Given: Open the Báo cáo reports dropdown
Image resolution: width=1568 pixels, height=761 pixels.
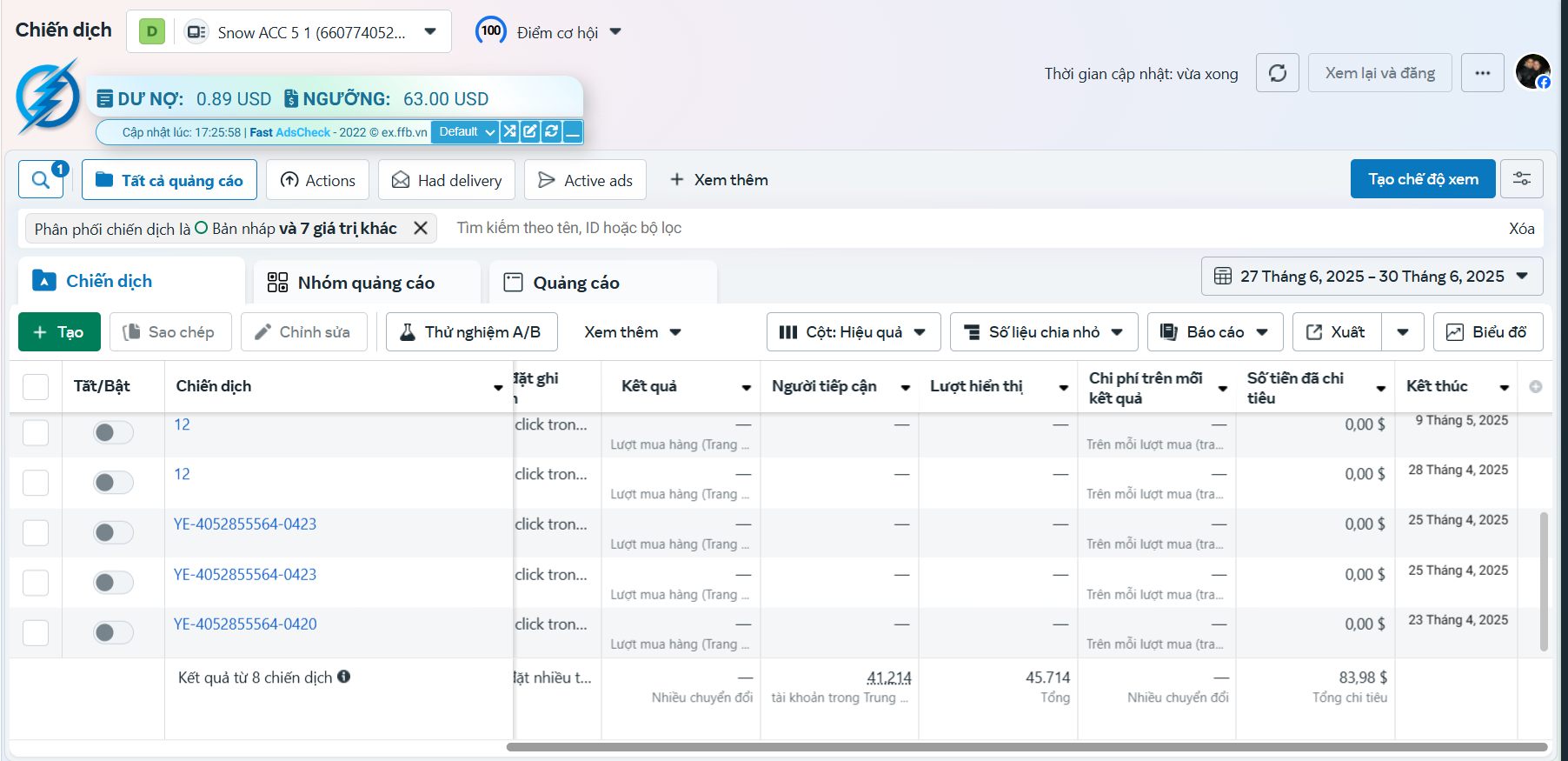Looking at the screenshot, I should click(x=1215, y=331).
